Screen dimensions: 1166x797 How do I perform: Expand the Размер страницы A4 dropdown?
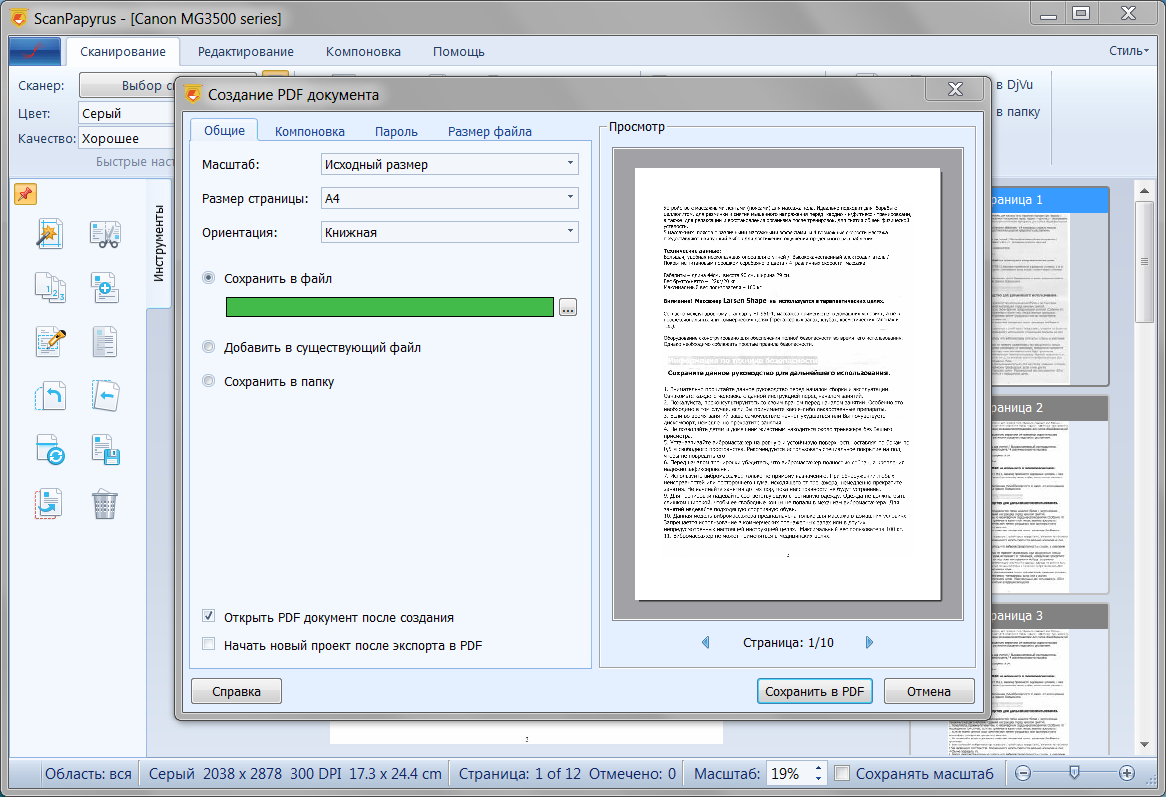tap(449, 198)
